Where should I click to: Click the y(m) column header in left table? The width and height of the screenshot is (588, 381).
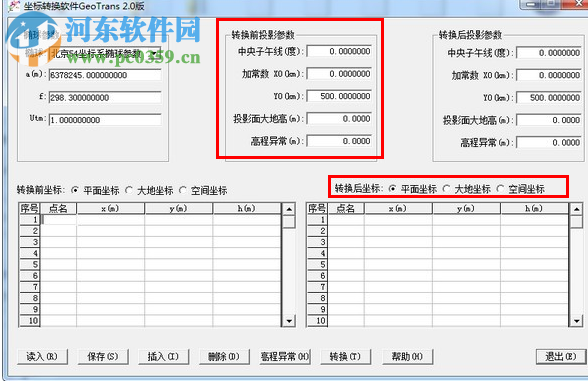pyautogui.click(x=178, y=208)
